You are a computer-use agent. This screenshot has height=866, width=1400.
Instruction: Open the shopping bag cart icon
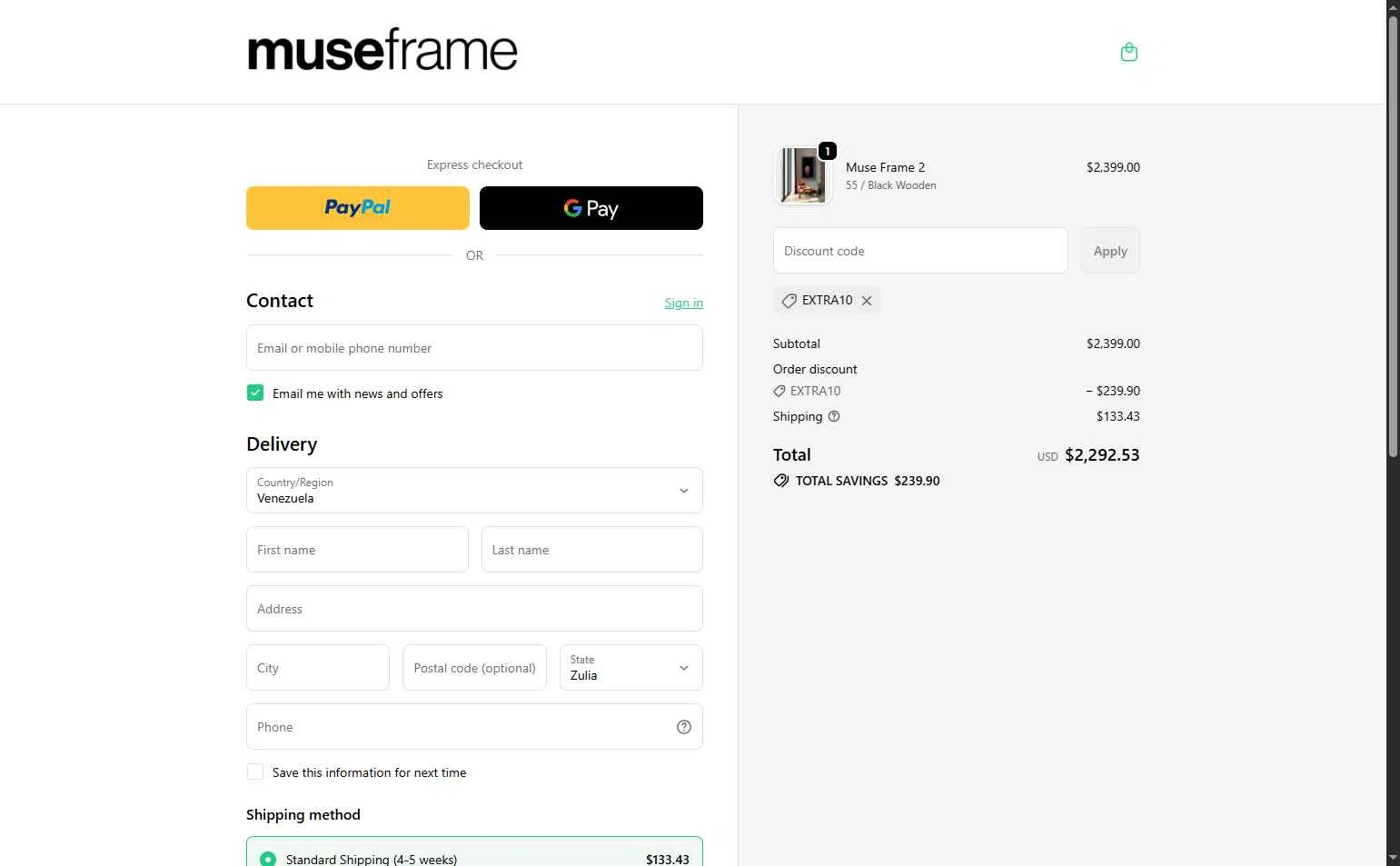click(x=1129, y=52)
